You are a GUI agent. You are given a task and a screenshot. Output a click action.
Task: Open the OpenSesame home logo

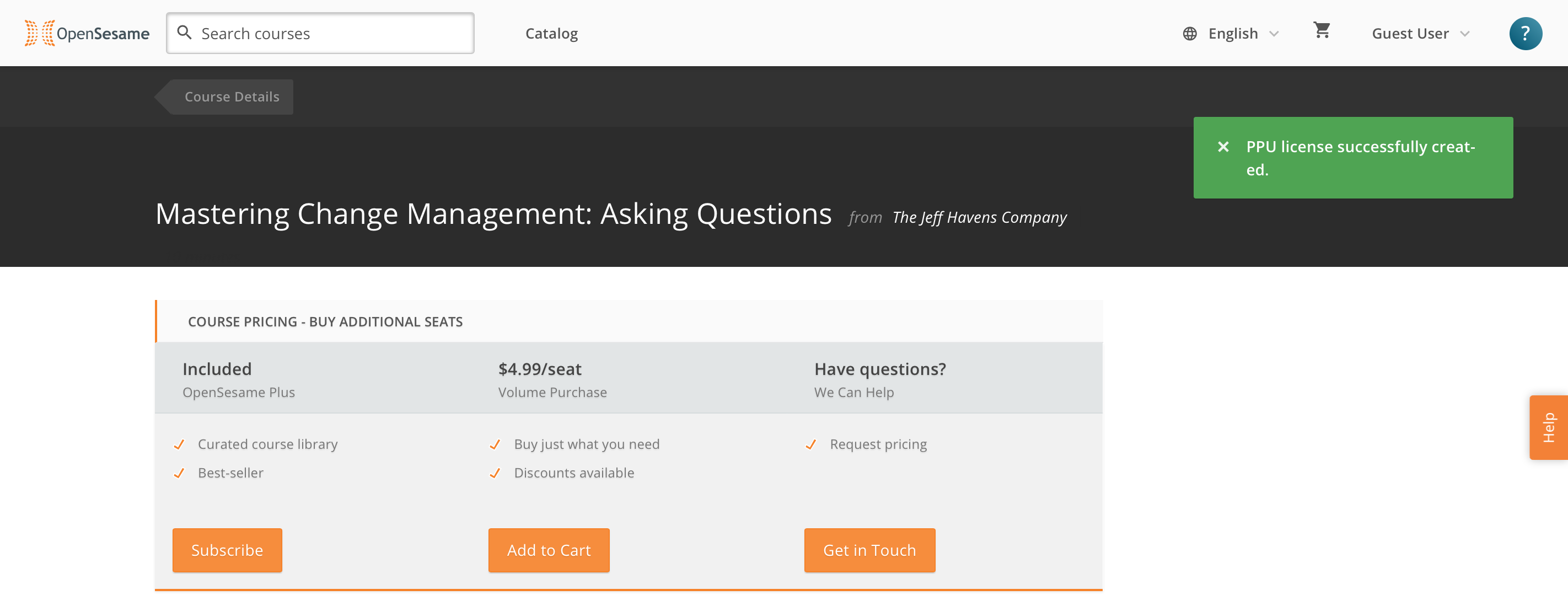87,33
